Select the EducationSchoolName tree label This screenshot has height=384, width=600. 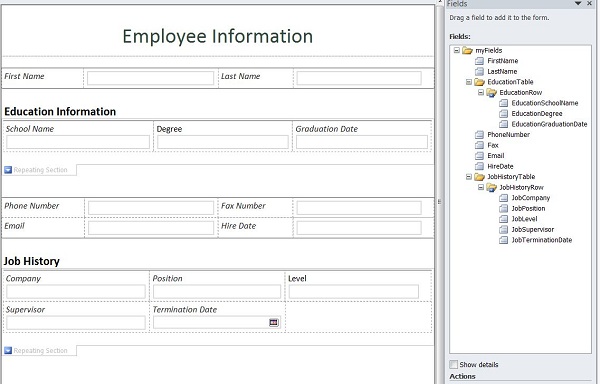click(x=545, y=103)
